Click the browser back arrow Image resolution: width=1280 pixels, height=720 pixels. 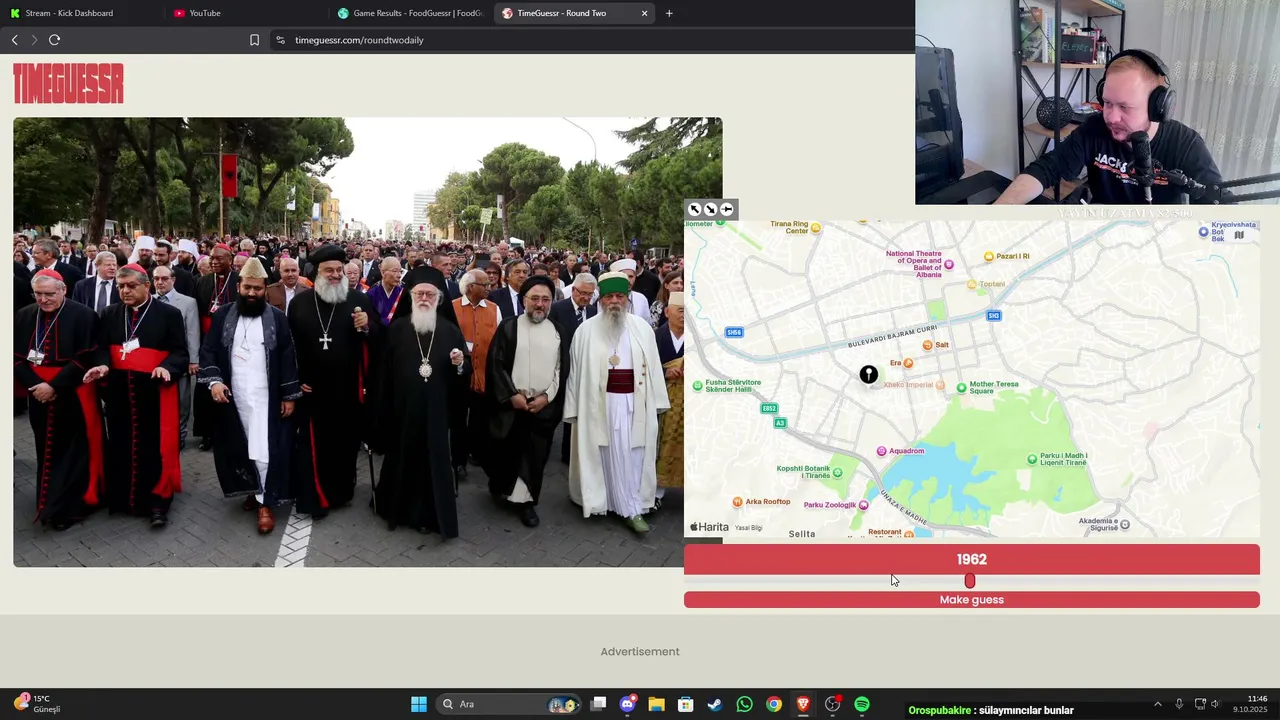pos(14,40)
